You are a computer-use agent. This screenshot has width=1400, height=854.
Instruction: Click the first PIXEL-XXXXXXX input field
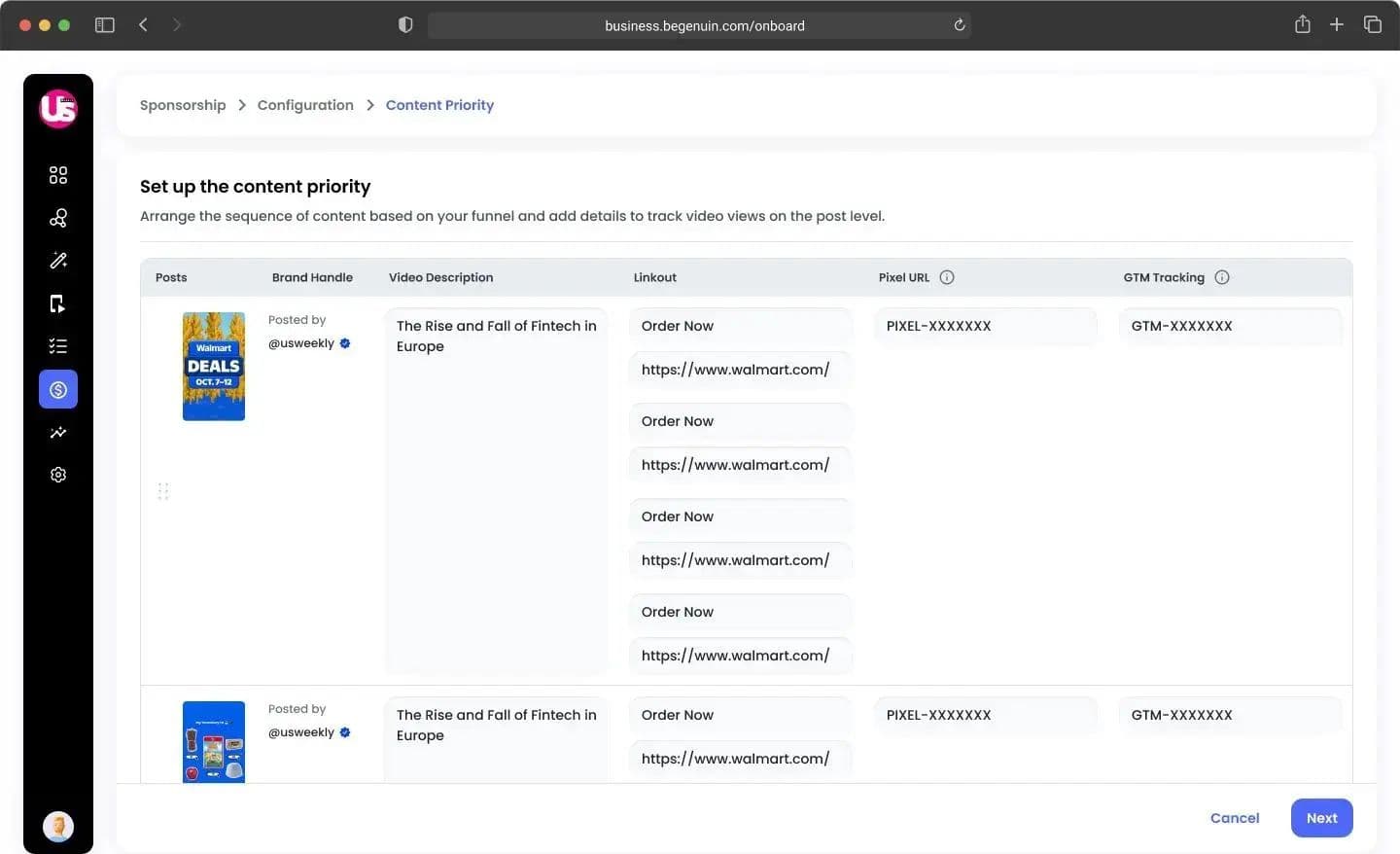pyautogui.click(x=986, y=326)
